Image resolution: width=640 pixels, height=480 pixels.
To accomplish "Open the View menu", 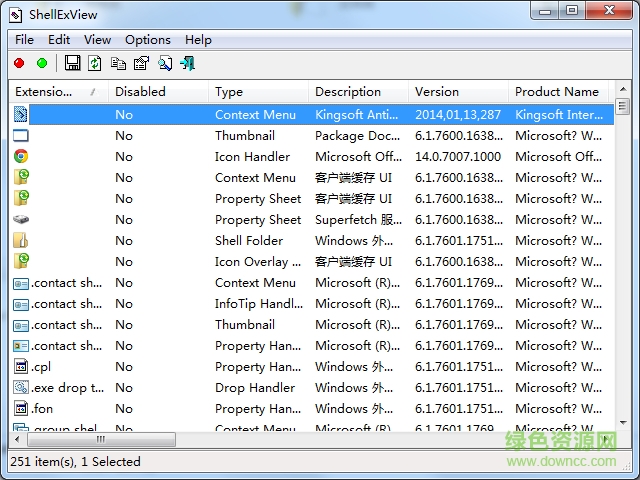I will 97,39.
